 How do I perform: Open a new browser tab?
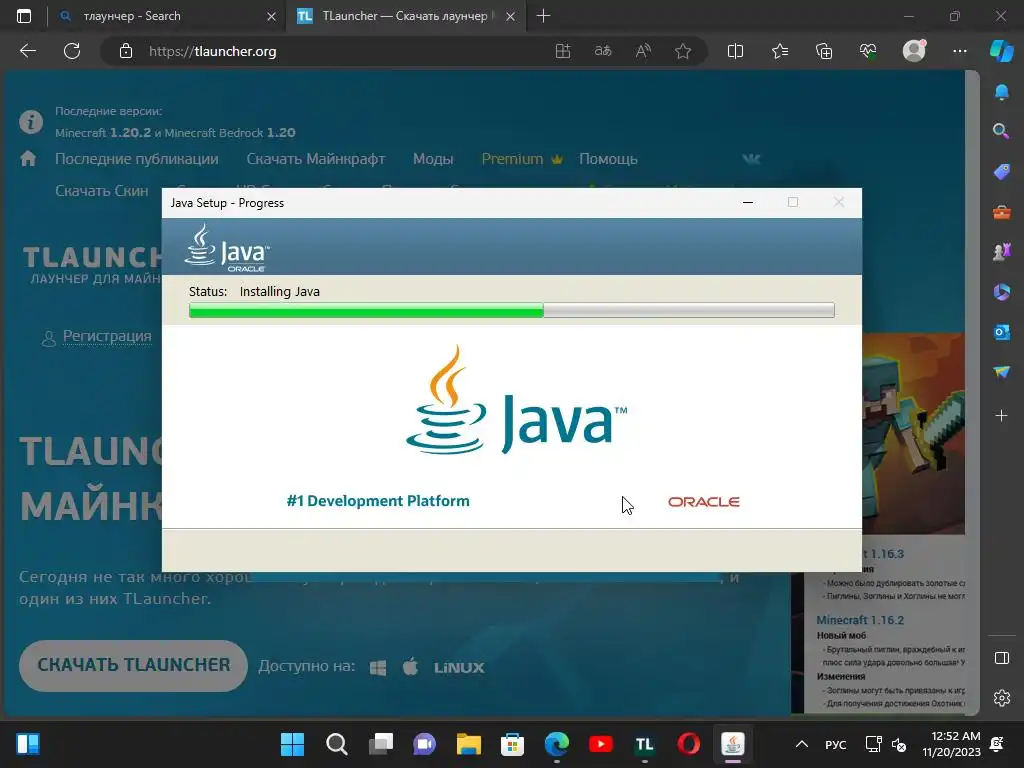tap(543, 16)
